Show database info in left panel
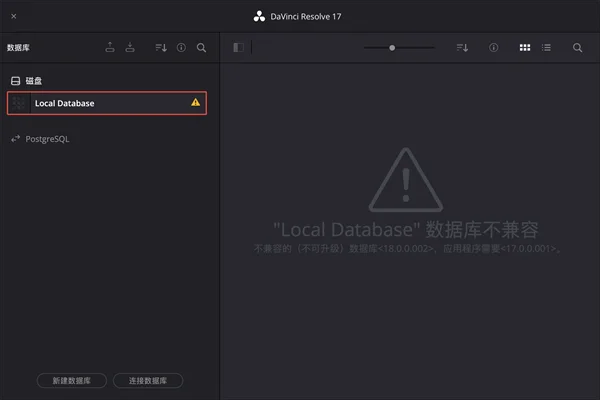This screenshot has height=400, width=600. click(181, 47)
